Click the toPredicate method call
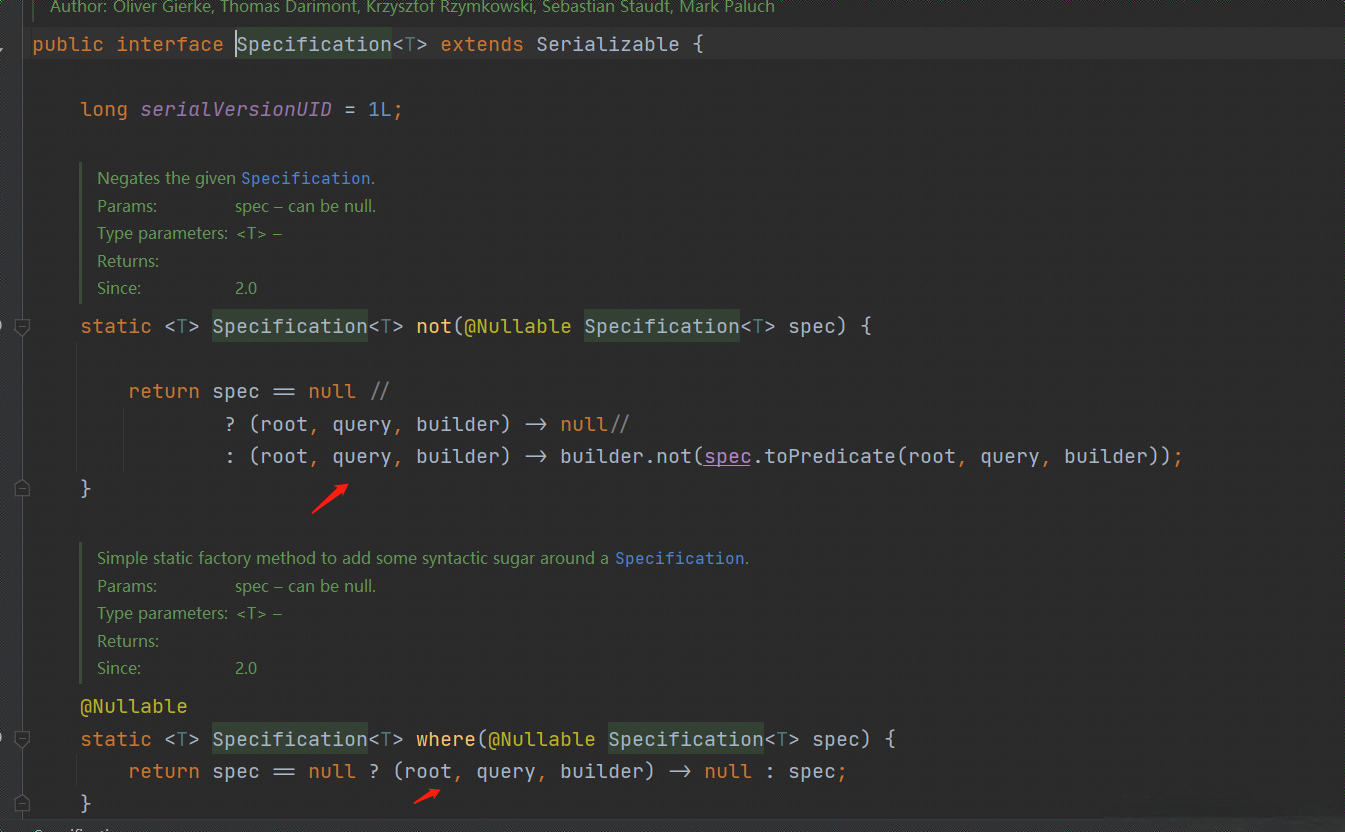 click(829, 456)
